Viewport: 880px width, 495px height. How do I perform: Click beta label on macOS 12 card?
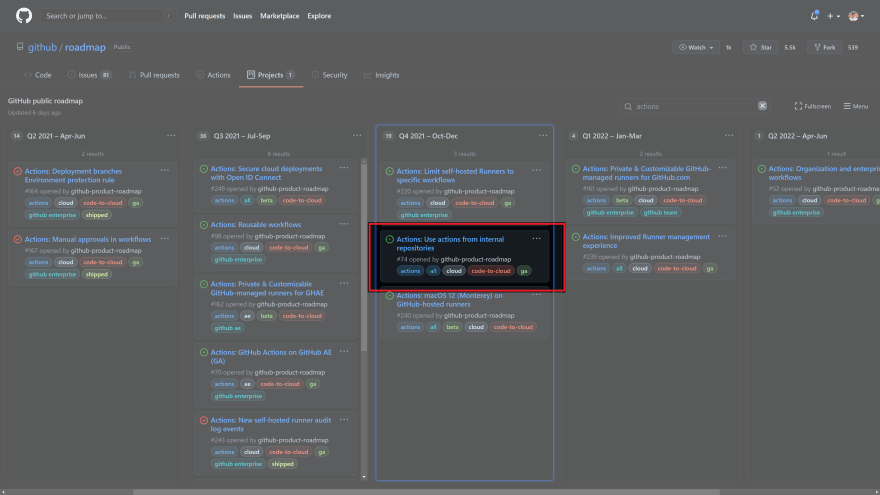(452, 327)
